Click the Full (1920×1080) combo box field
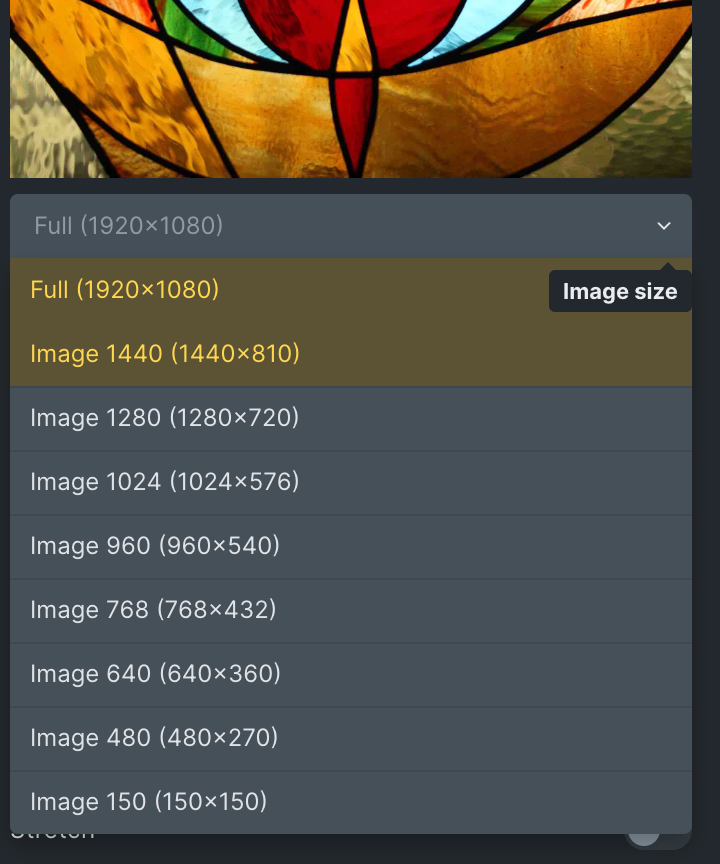720x864 pixels. tap(351, 226)
